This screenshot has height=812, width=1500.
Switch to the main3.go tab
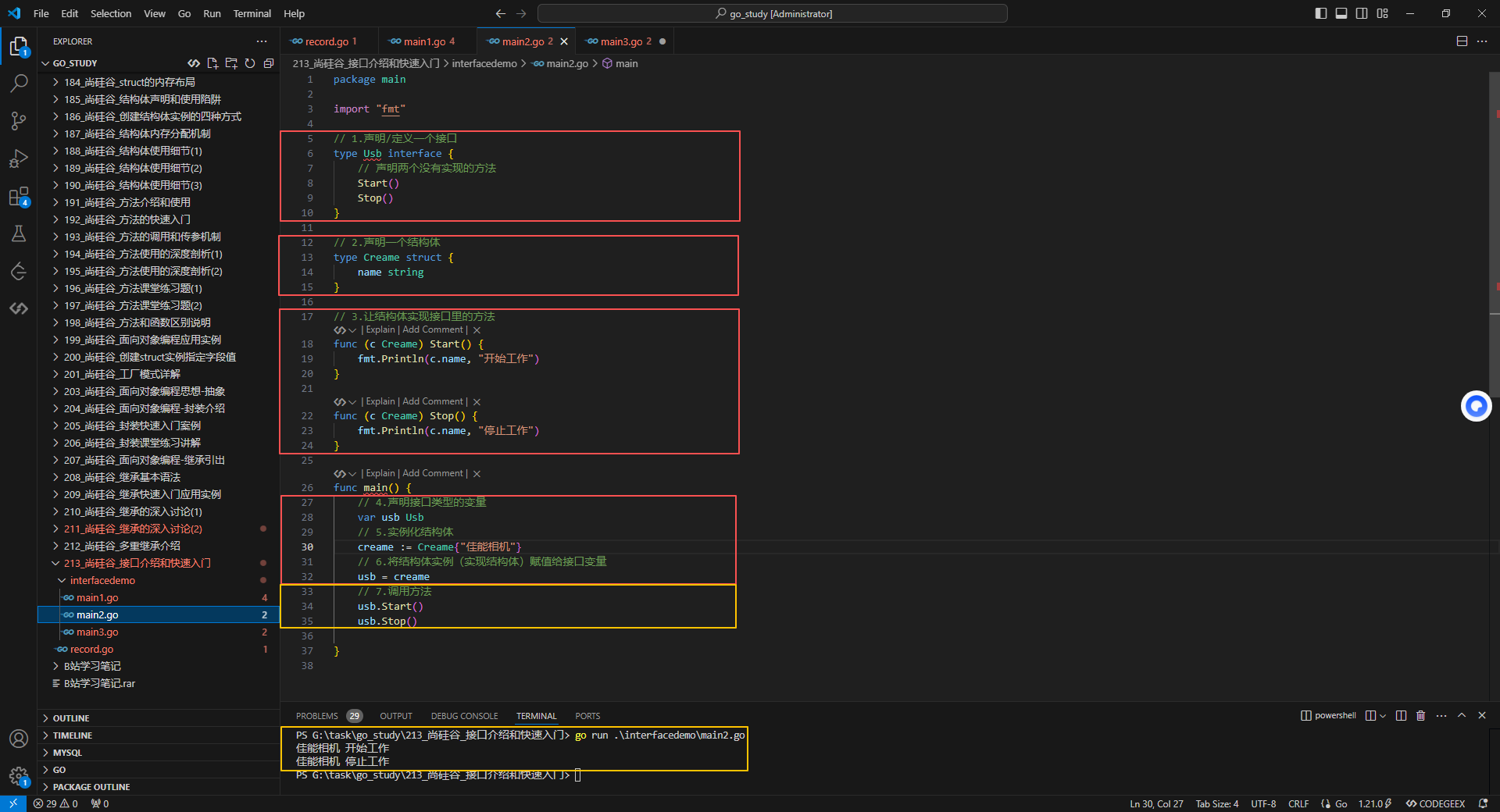coord(623,41)
